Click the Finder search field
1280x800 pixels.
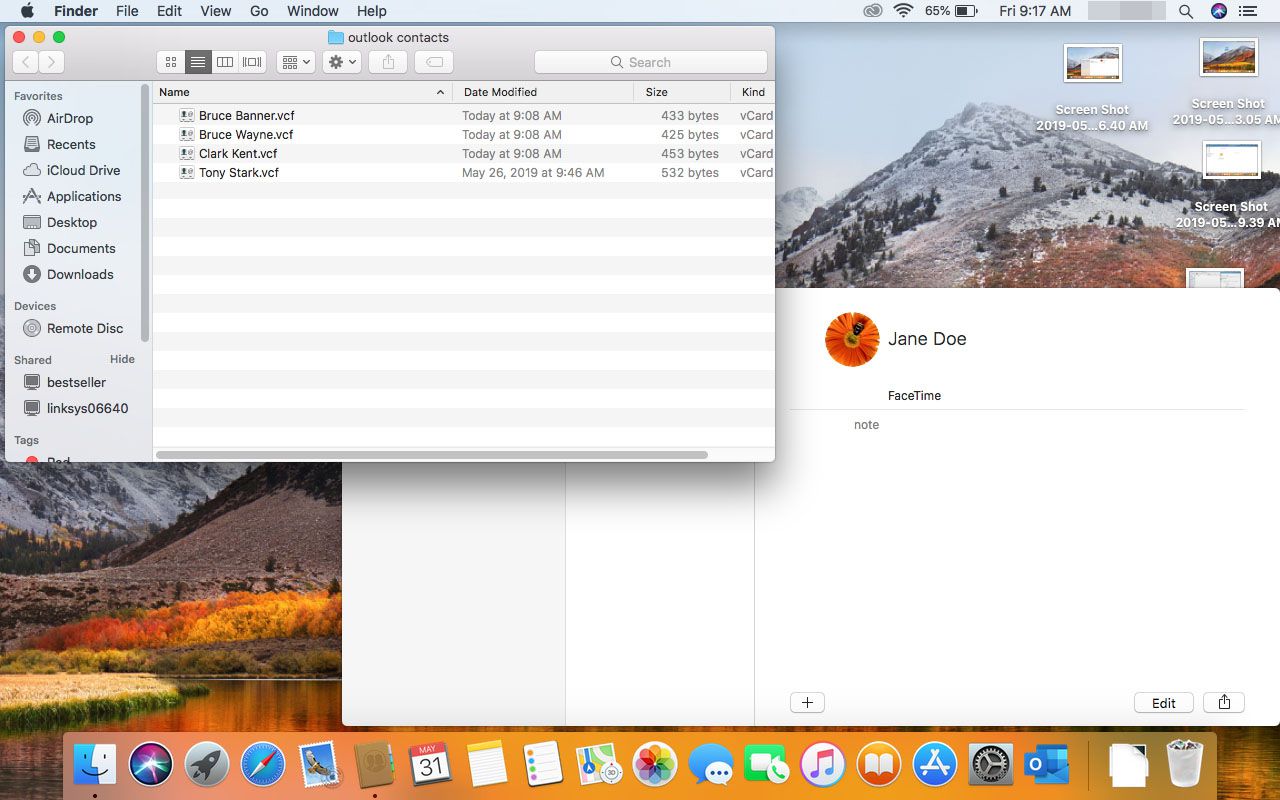click(x=651, y=62)
